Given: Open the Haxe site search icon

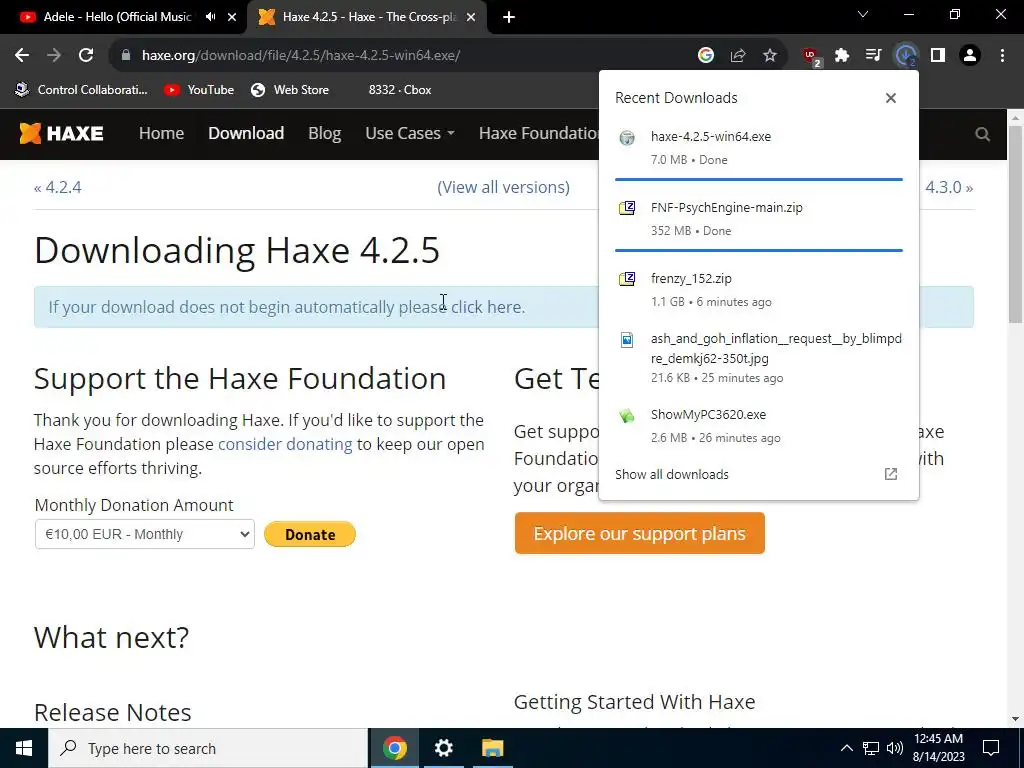Looking at the screenshot, I should [x=982, y=135].
